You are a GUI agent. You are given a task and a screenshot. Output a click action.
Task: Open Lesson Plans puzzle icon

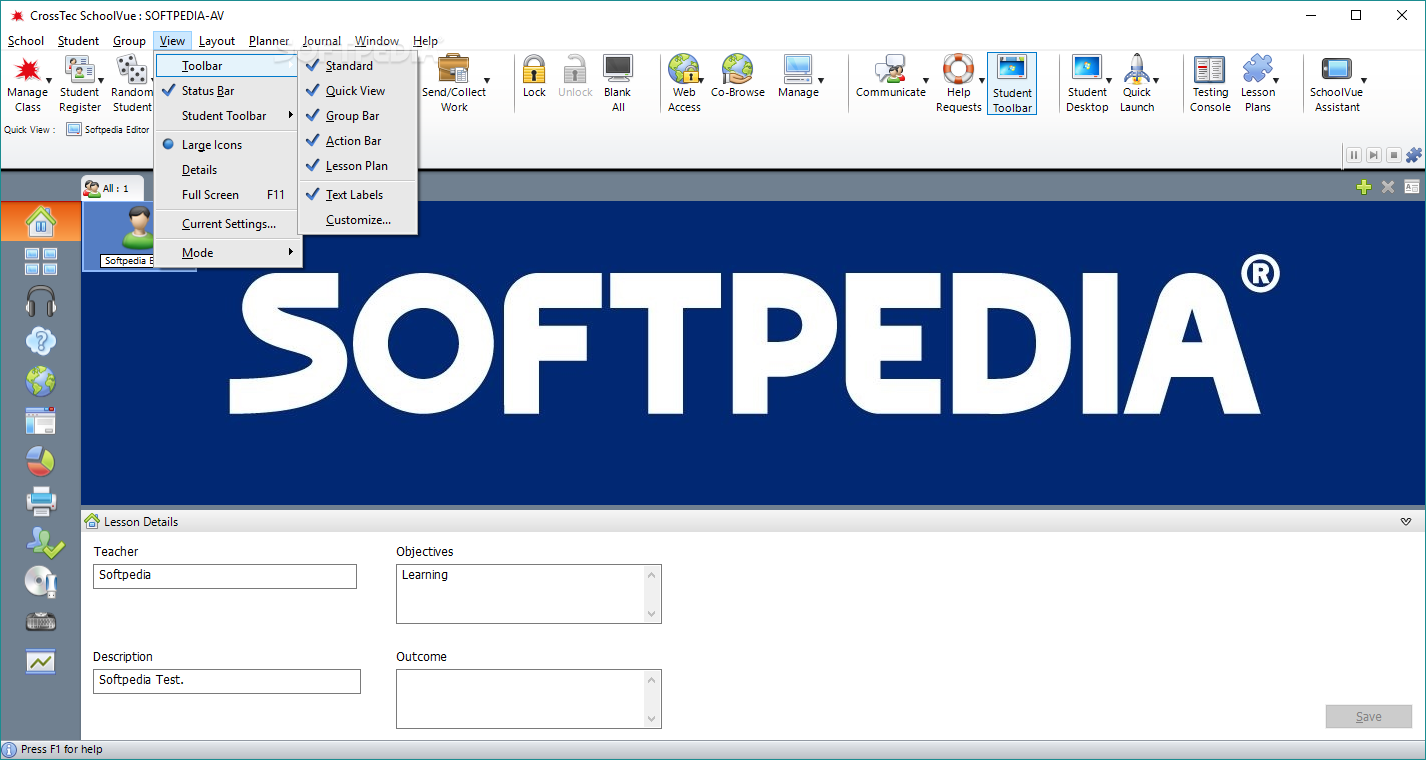1257,69
